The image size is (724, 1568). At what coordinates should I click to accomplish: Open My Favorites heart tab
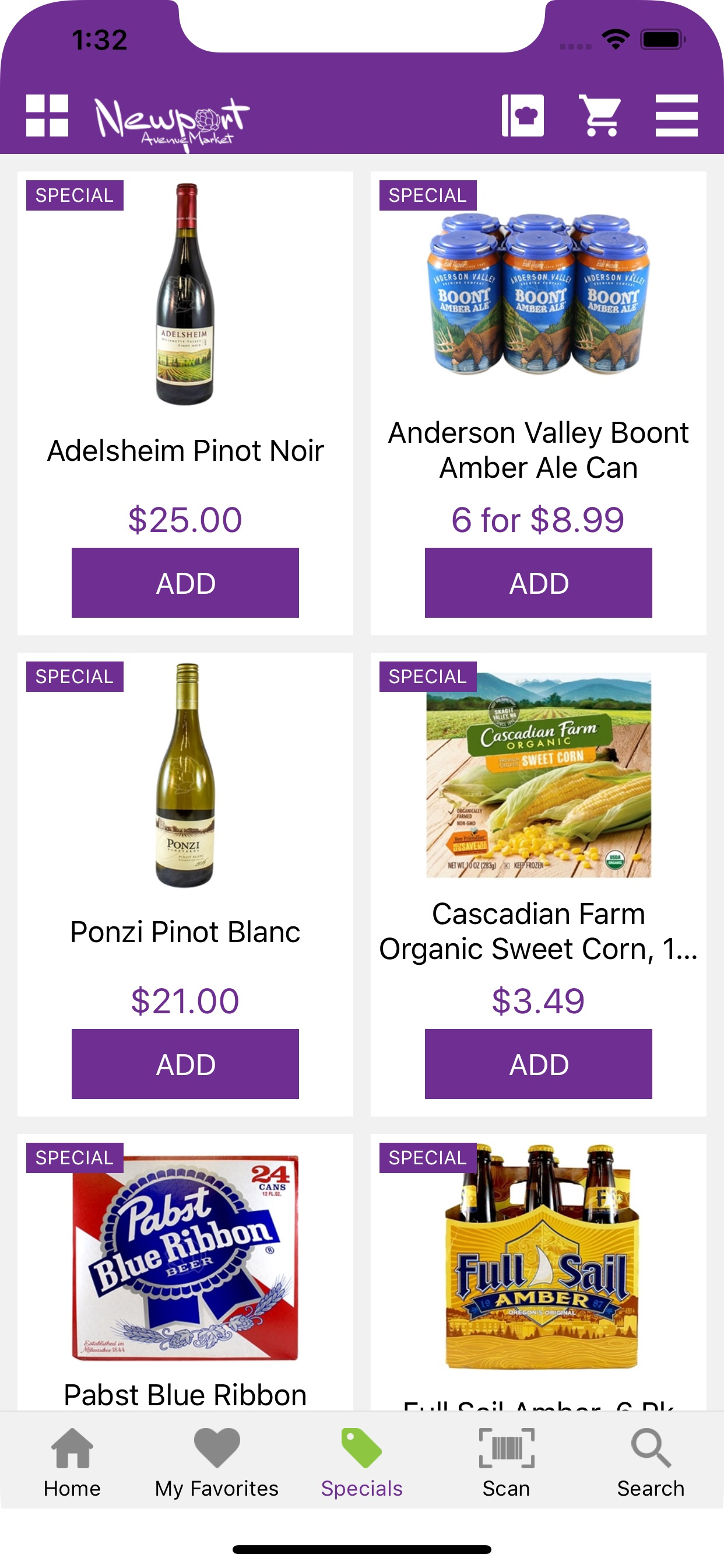(x=217, y=1462)
